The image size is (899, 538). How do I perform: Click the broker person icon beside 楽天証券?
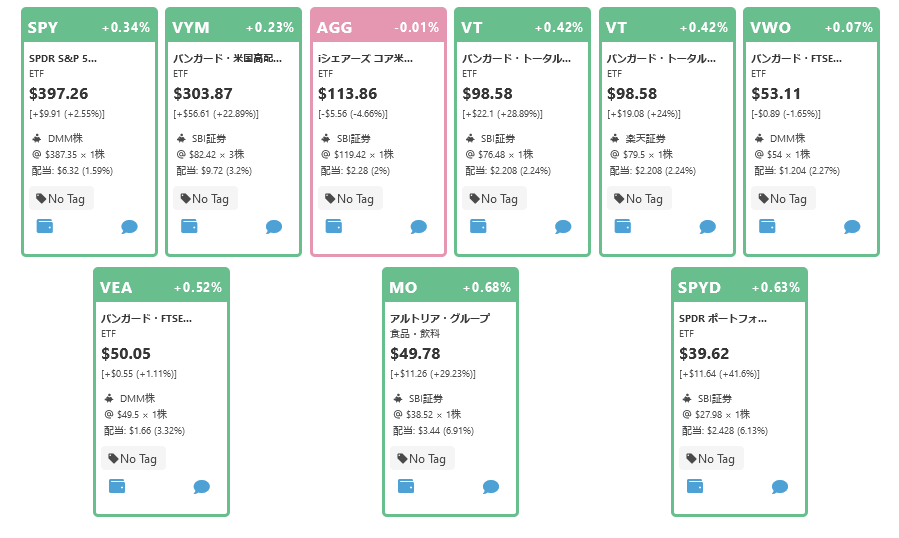(x=615, y=138)
